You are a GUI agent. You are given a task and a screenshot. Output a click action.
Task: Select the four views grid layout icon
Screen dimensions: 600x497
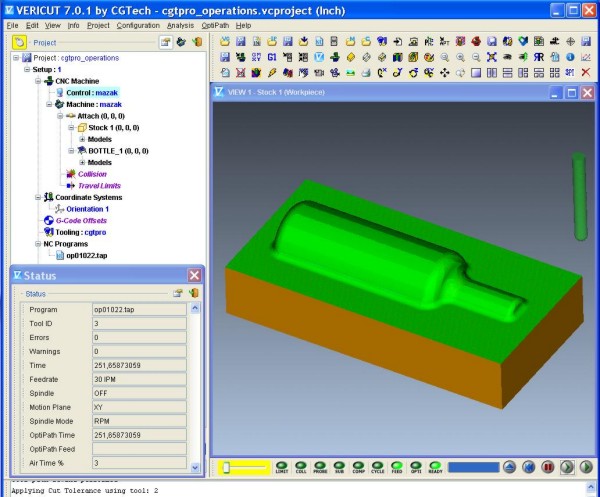pyautogui.click(x=554, y=72)
